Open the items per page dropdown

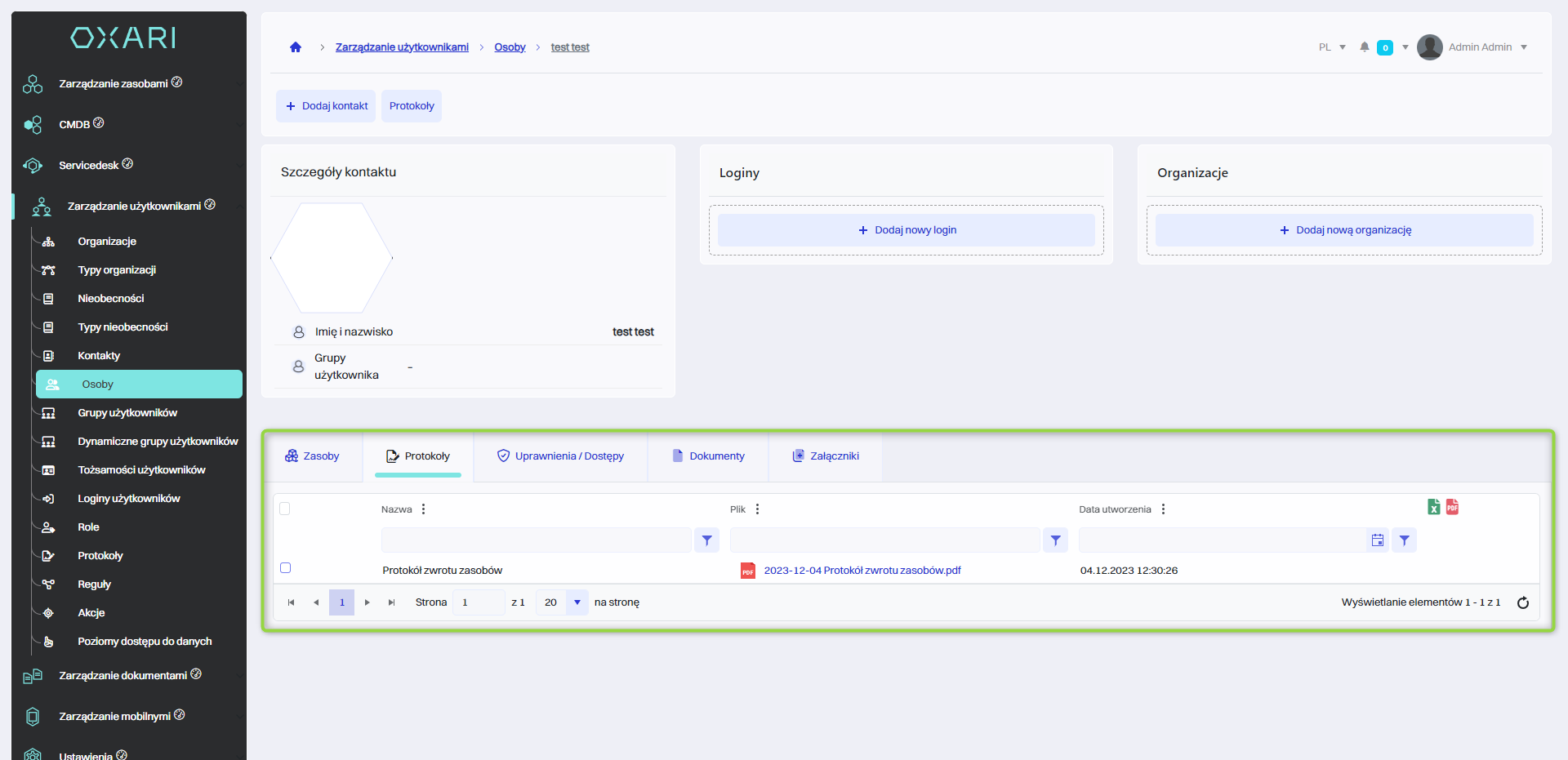click(x=577, y=602)
